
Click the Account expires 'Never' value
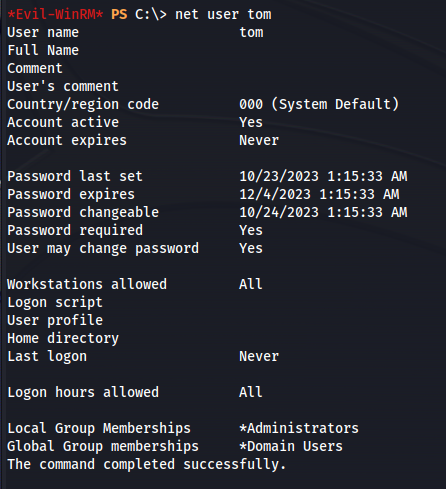tap(259, 140)
